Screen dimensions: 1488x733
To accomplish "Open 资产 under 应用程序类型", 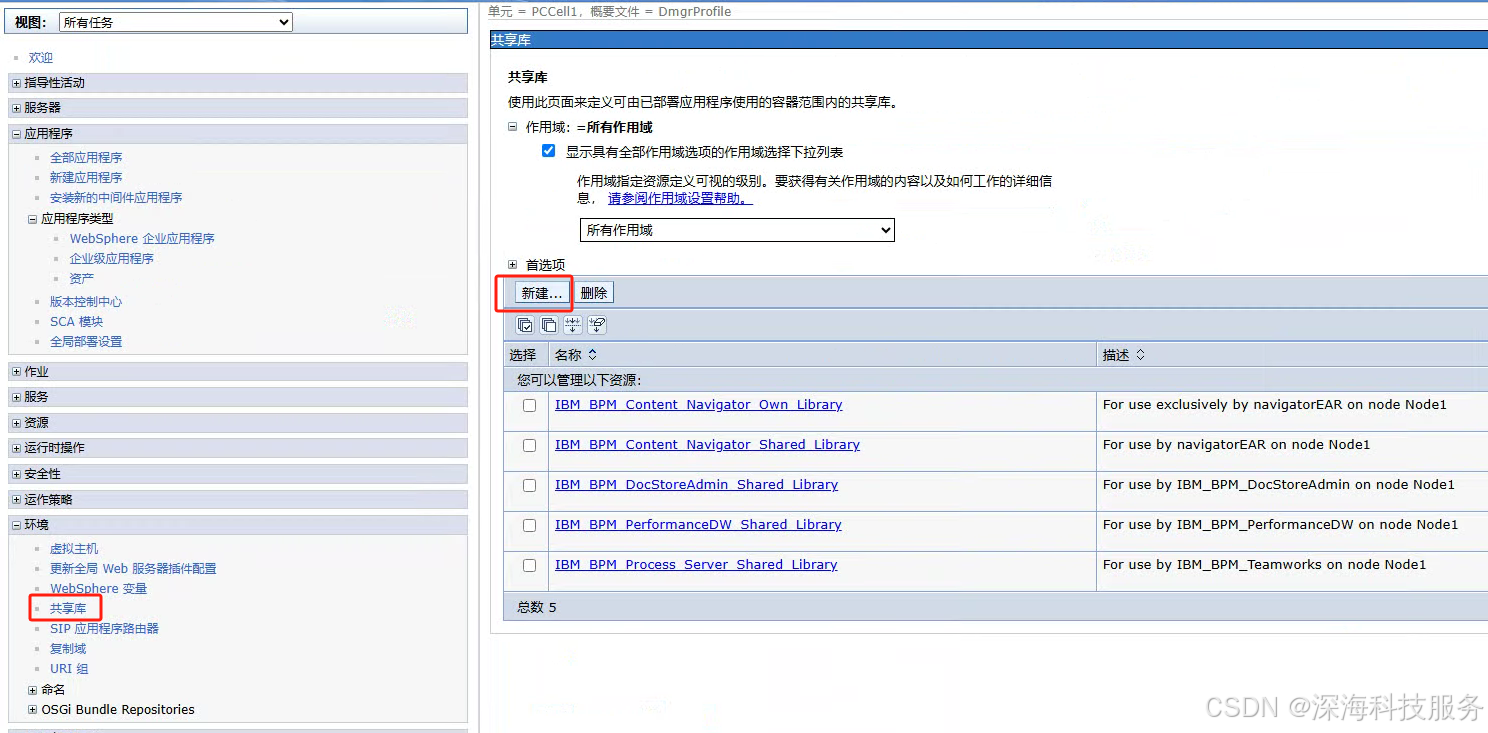I will click(82, 279).
